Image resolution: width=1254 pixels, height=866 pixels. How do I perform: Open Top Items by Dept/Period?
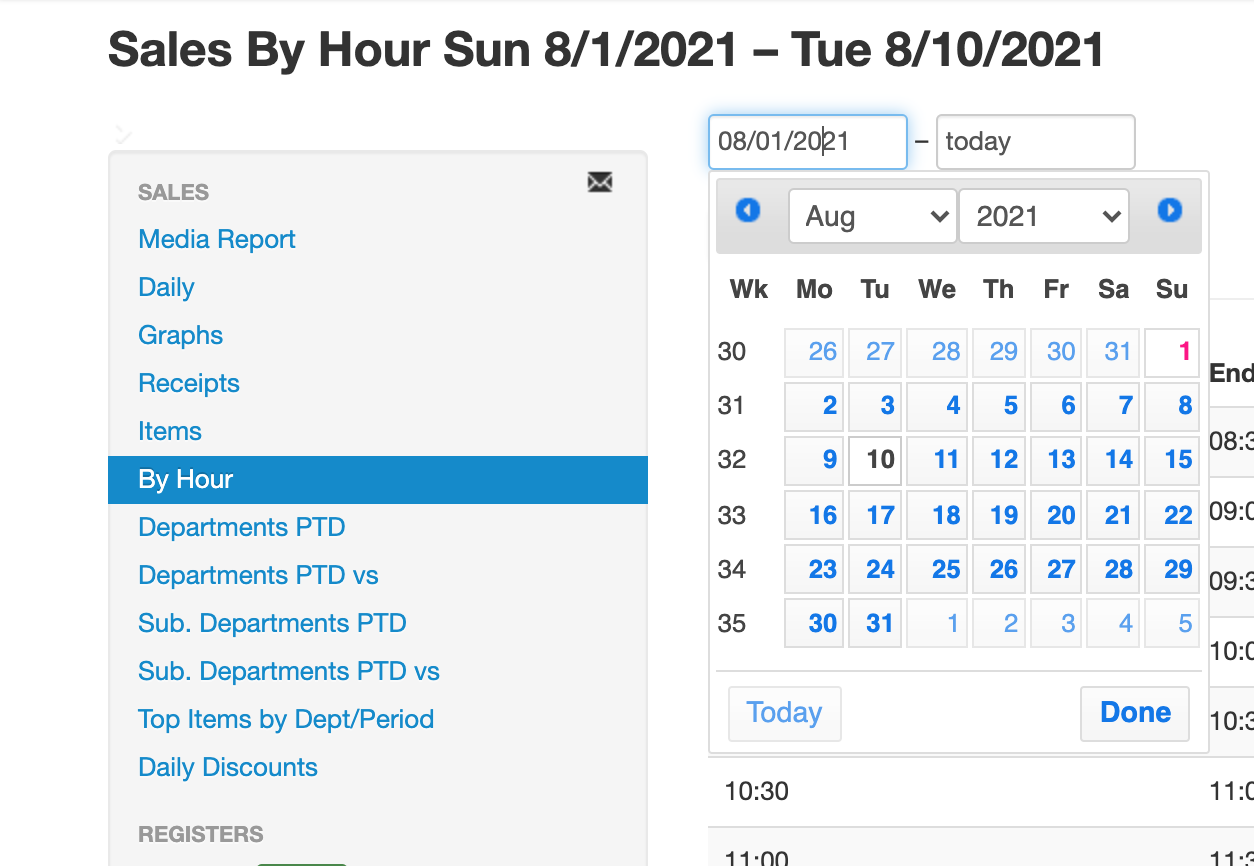[x=286, y=719]
